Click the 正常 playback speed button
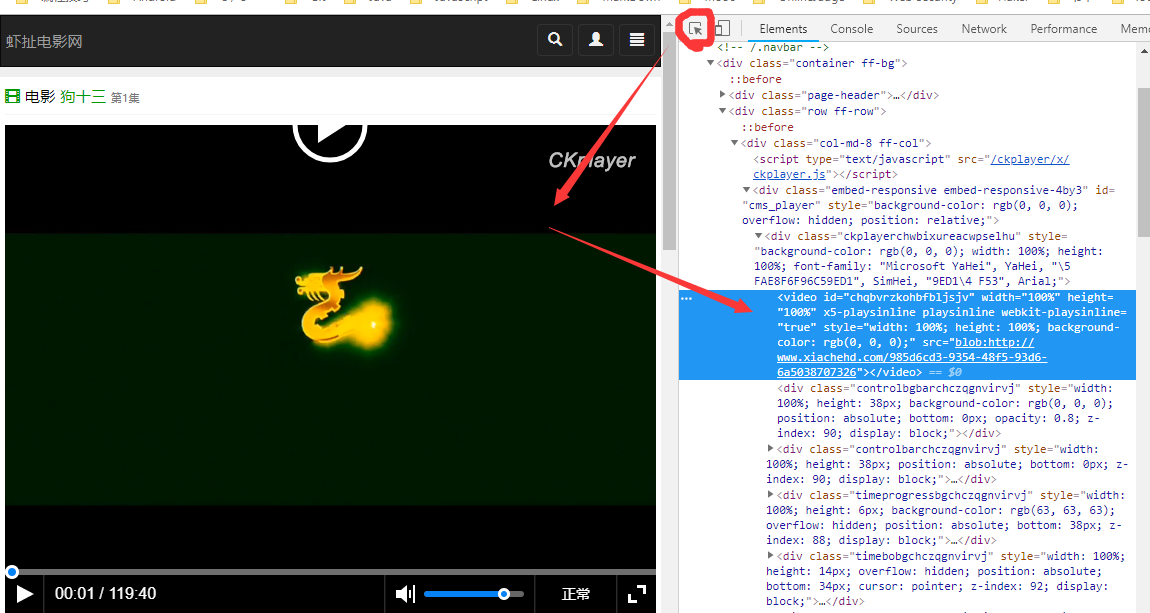The width and height of the screenshot is (1150, 613). click(x=576, y=594)
